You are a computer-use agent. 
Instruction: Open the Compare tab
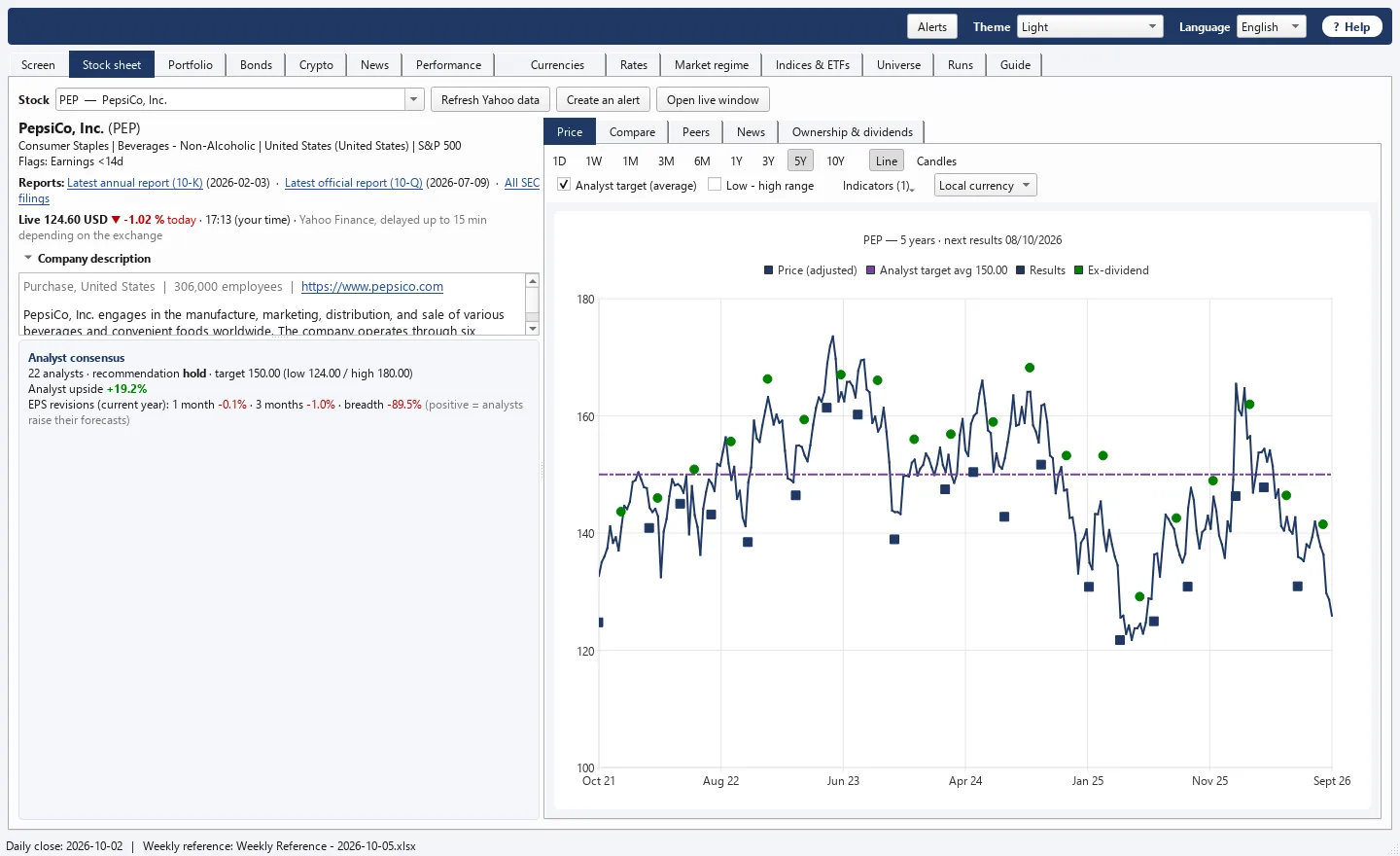(632, 132)
